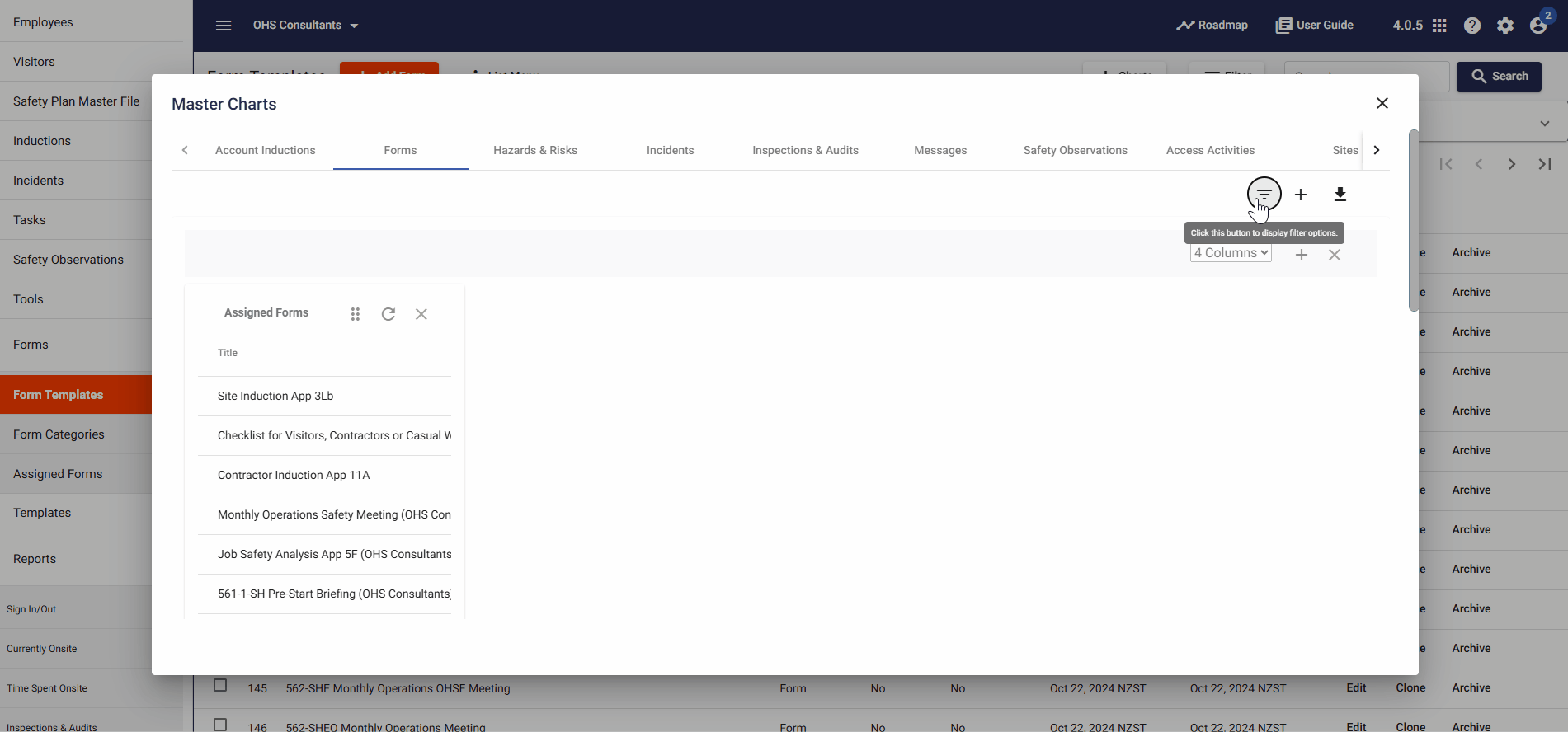The height and width of the screenshot is (732, 1568).
Task: Click the plus icon beside 4 Columns
Action: [x=1302, y=255]
